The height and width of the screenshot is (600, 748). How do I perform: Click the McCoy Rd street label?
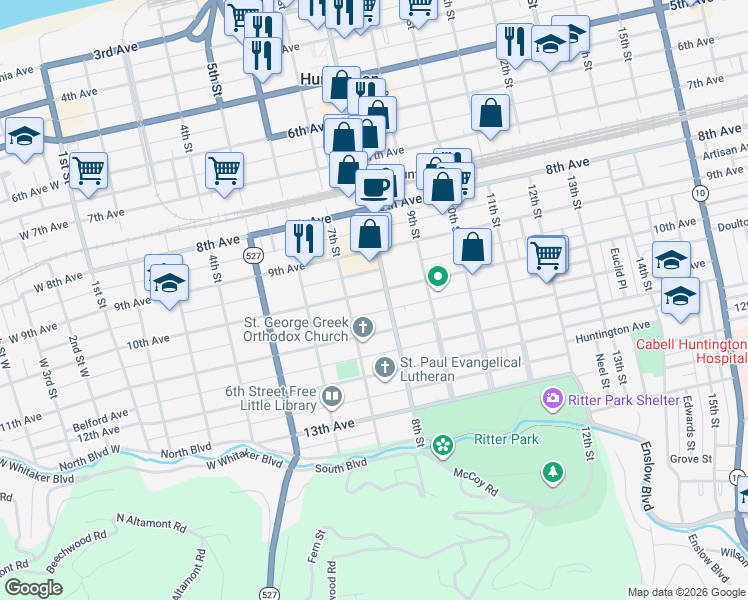[476, 482]
